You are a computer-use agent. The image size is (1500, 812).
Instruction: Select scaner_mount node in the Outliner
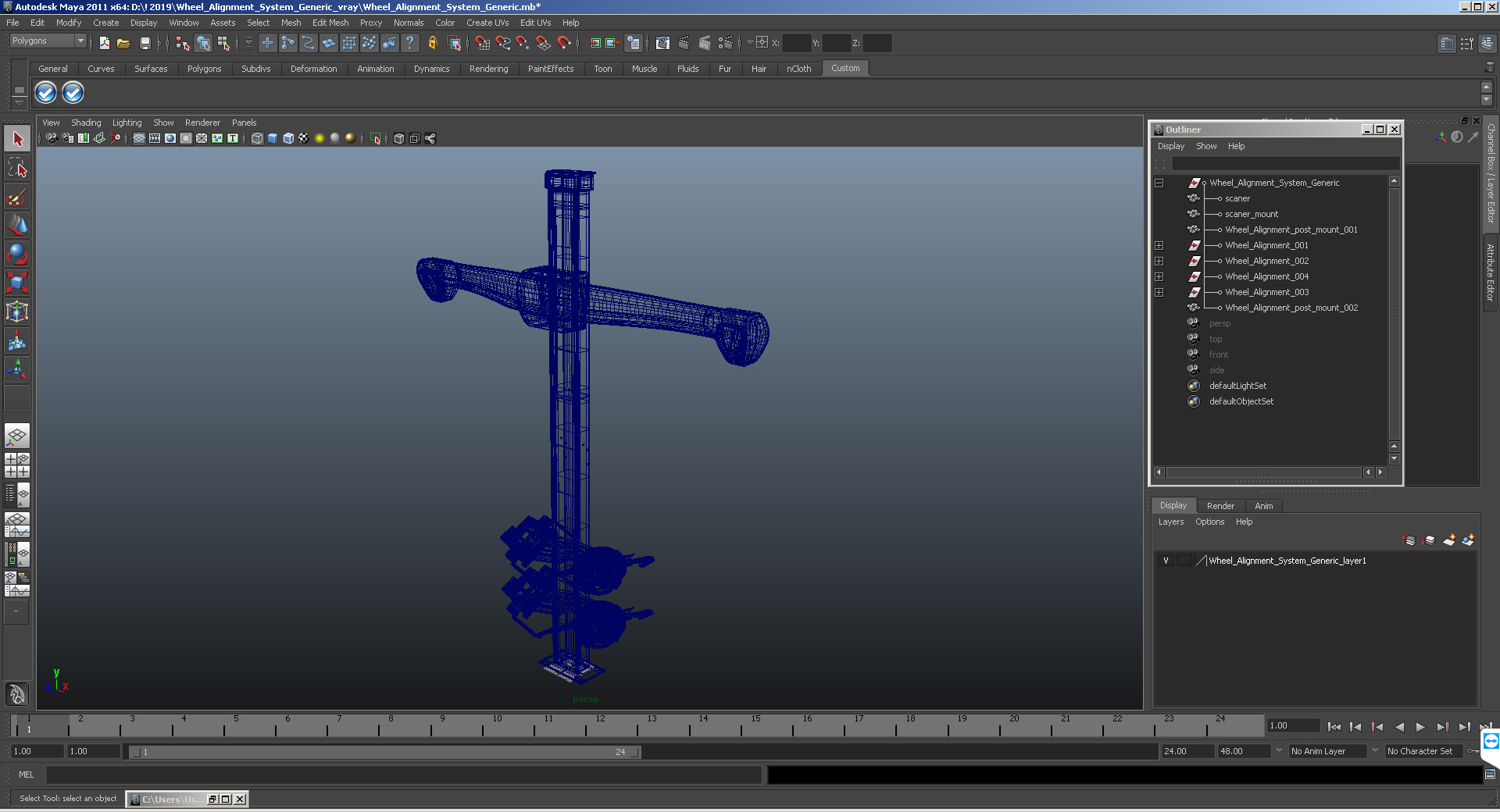pyautogui.click(x=1252, y=214)
